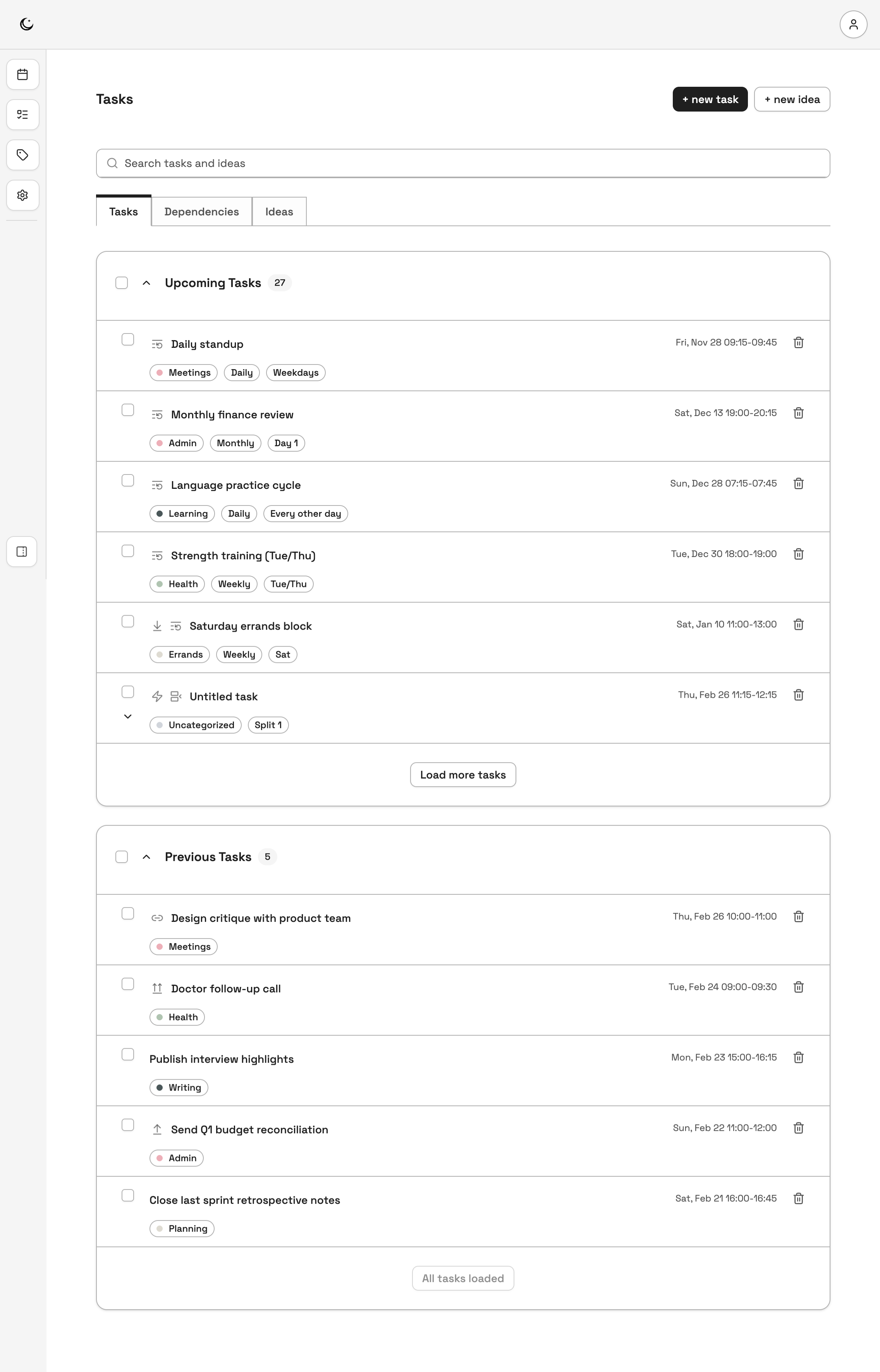Expand the Untitled task splits
This screenshot has height=1372, width=880.
pyautogui.click(x=128, y=717)
